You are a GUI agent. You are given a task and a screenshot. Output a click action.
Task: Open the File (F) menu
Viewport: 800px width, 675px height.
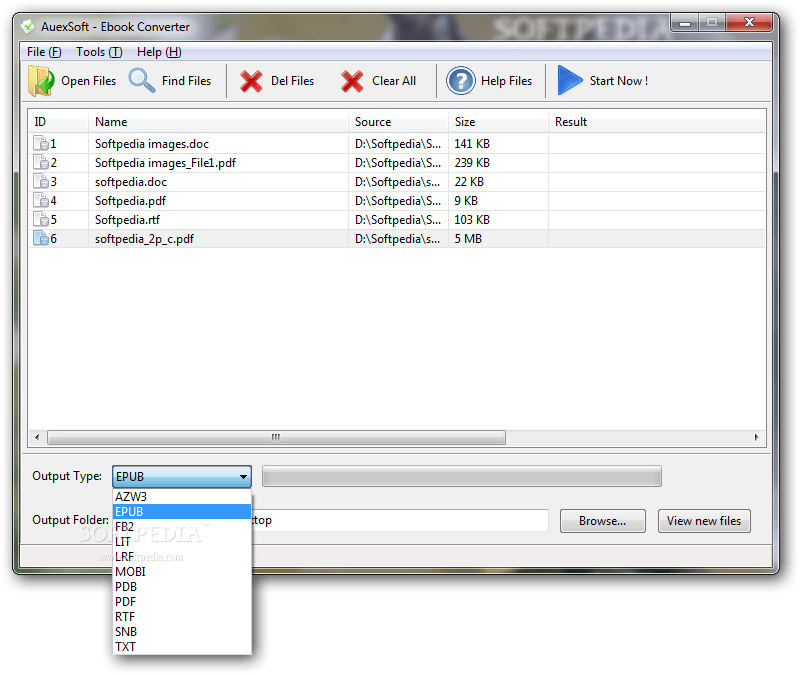[x=44, y=52]
